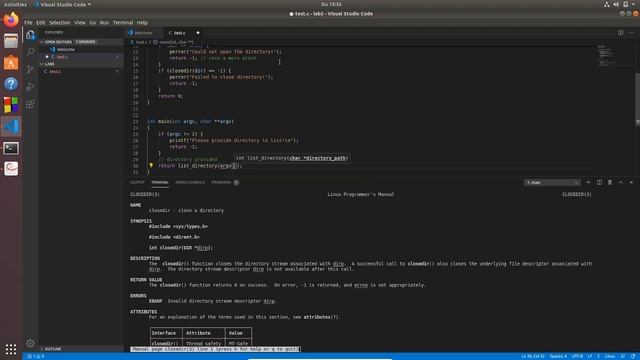The height and width of the screenshot is (360, 640).
Task: Open the File menu
Action: coord(28,22)
